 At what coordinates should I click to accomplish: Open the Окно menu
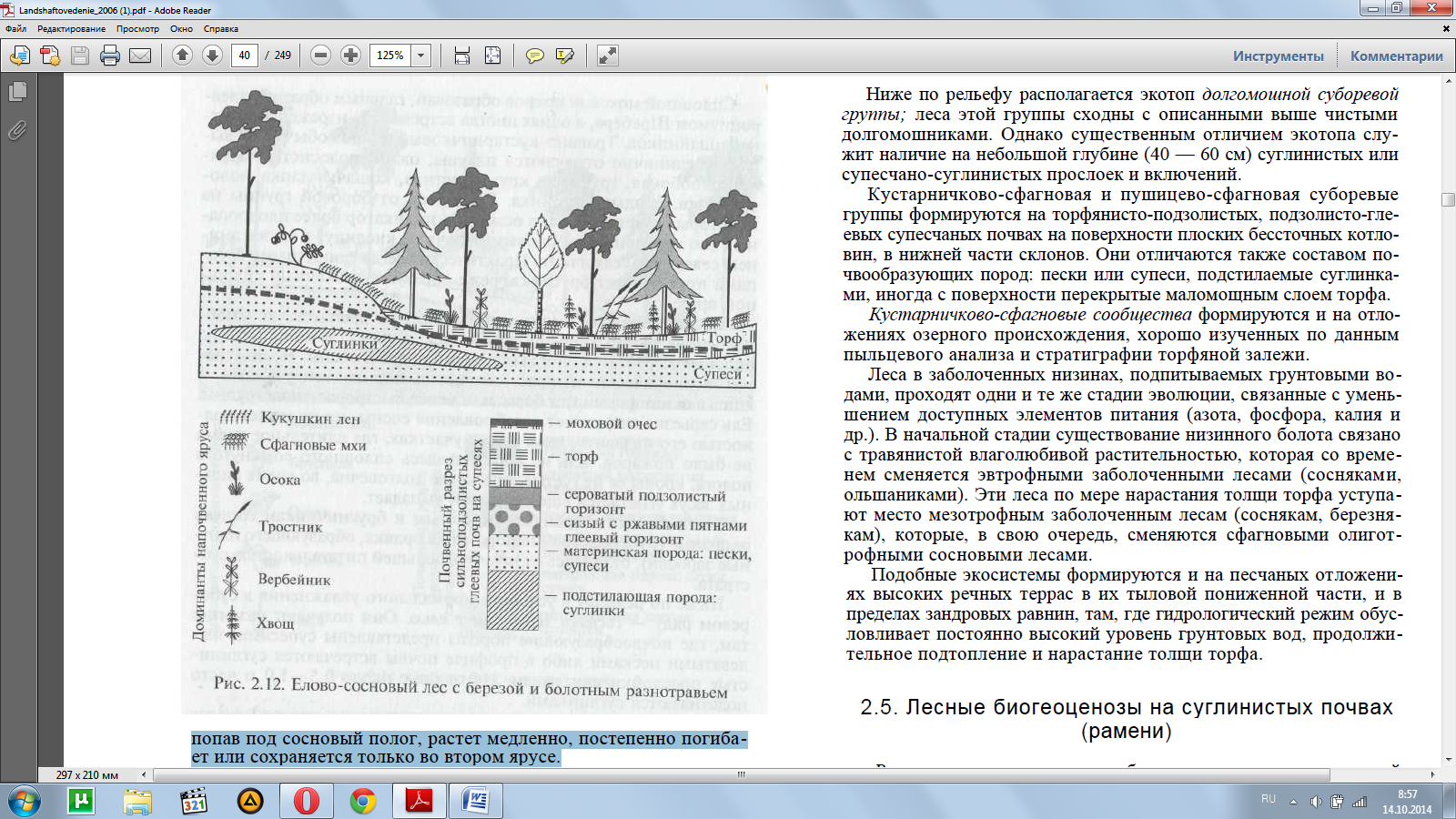[x=181, y=29]
